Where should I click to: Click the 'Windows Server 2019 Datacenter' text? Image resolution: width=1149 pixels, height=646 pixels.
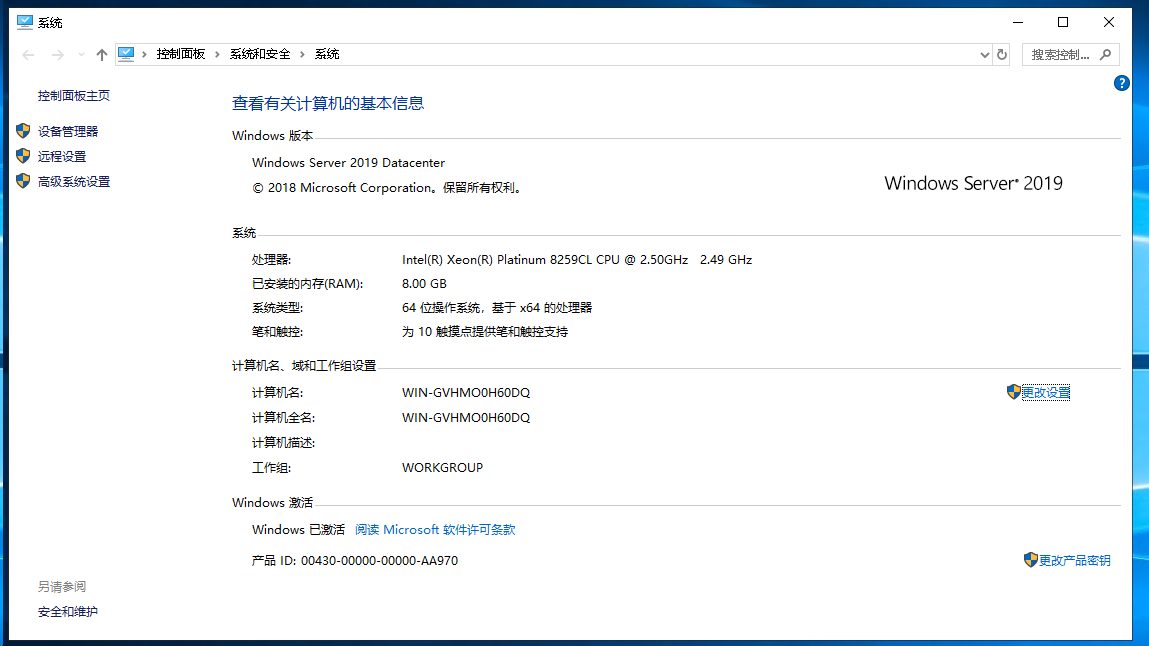[x=348, y=163]
